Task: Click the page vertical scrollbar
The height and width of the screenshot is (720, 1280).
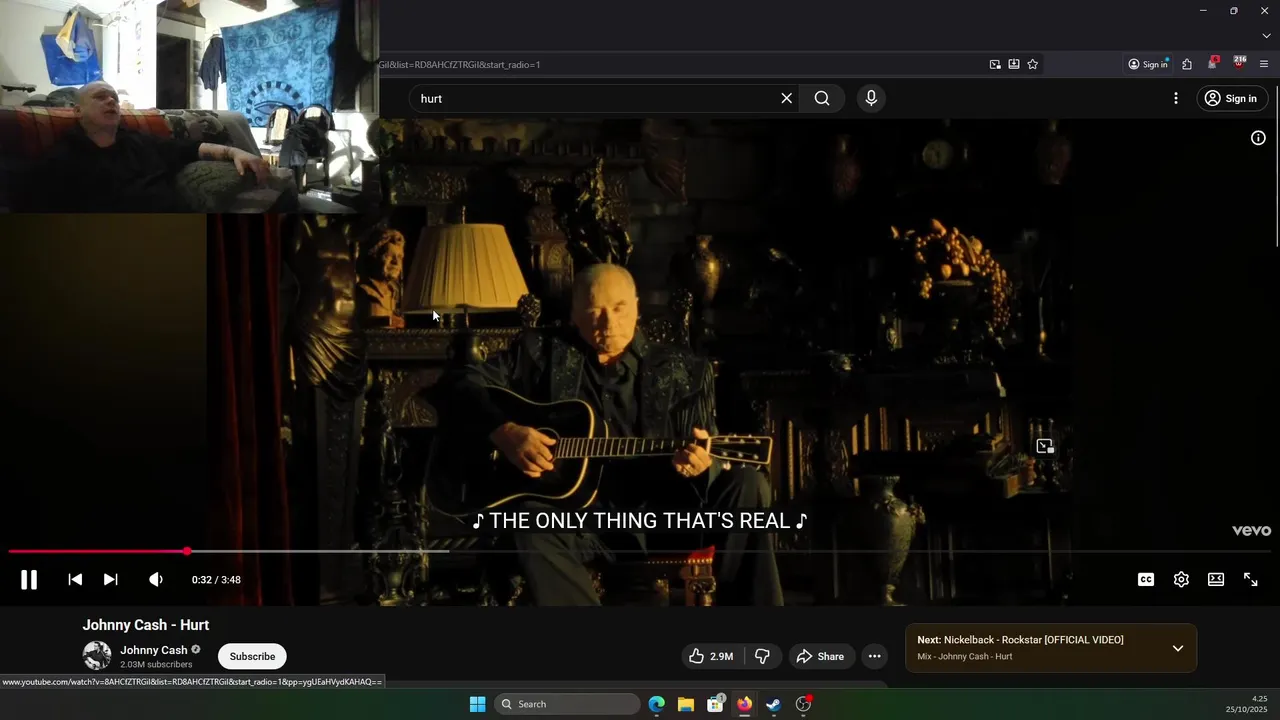Action: [x=1276, y=165]
